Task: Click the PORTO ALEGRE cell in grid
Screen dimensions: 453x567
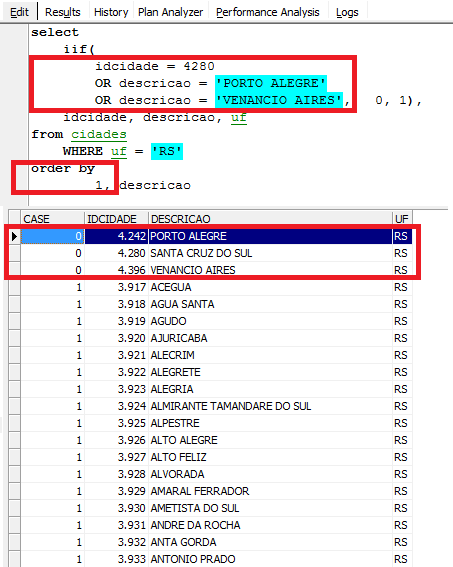Action: tap(270, 236)
